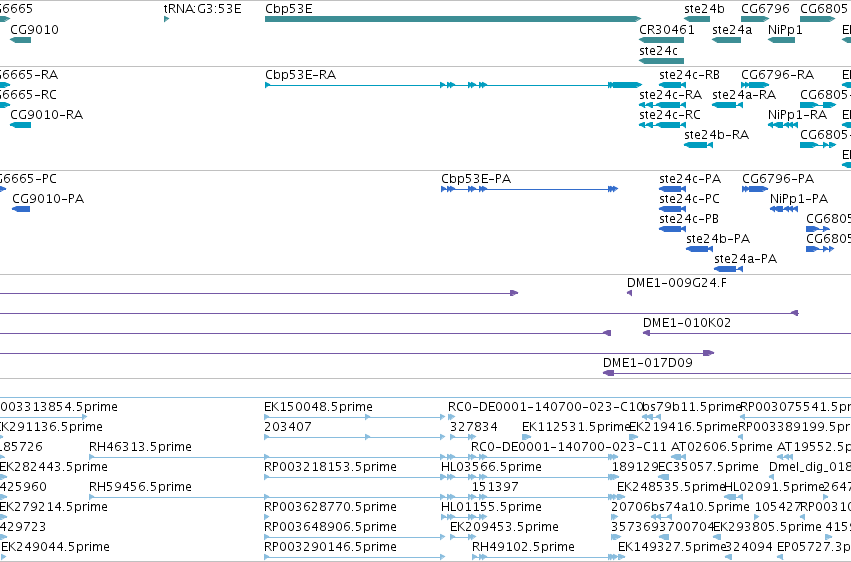The width and height of the screenshot is (851, 562).
Task: Select the NiPp1-PA protein label
Action: click(x=799, y=199)
